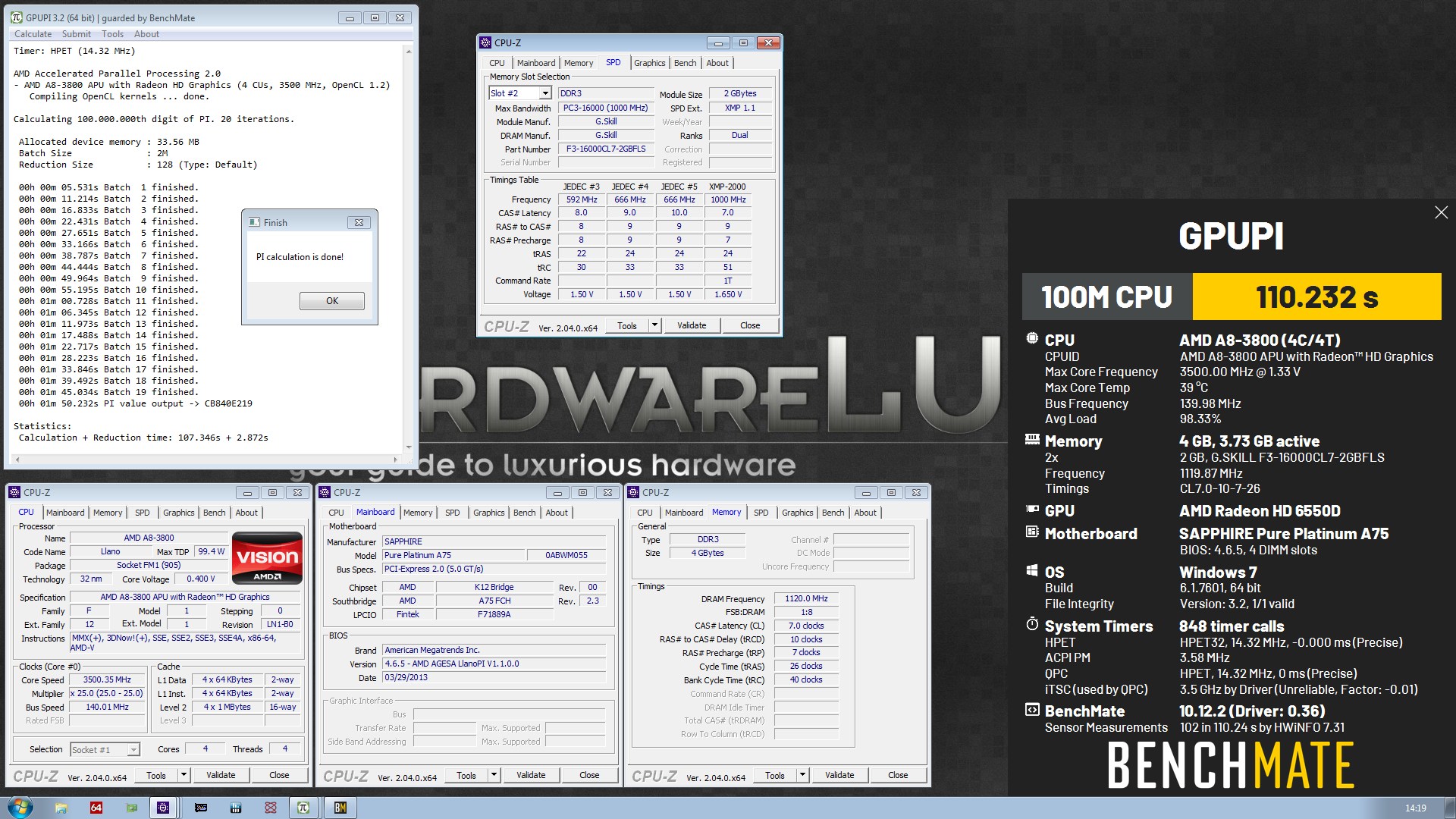
Task: Click the Max TDP value 99.4 W
Action: coord(211,551)
